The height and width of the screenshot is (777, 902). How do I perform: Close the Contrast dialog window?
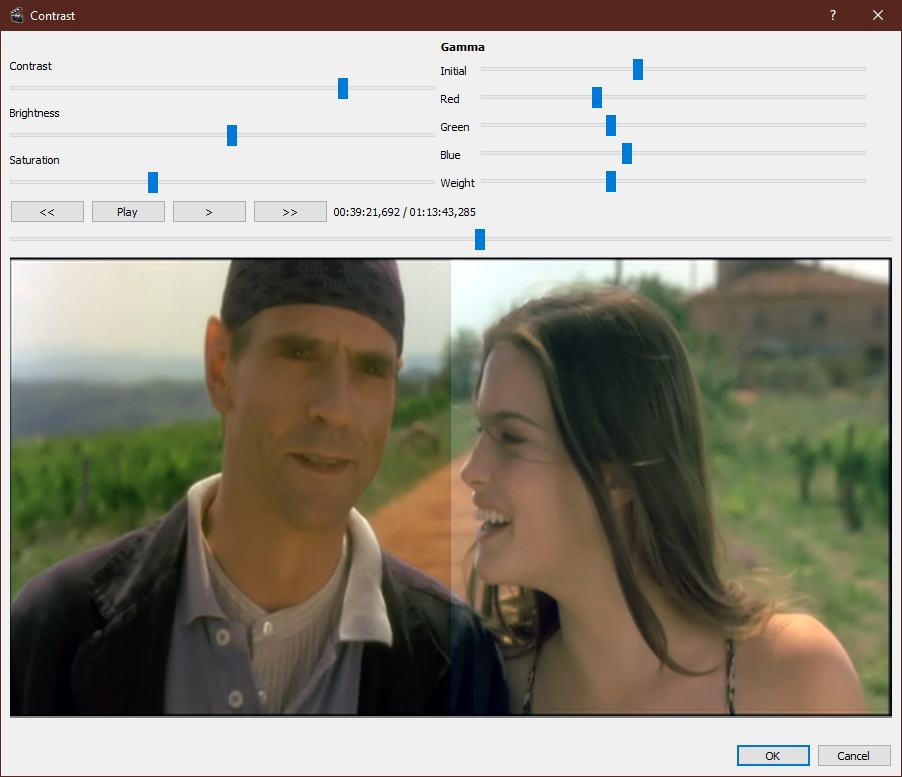(x=878, y=15)
